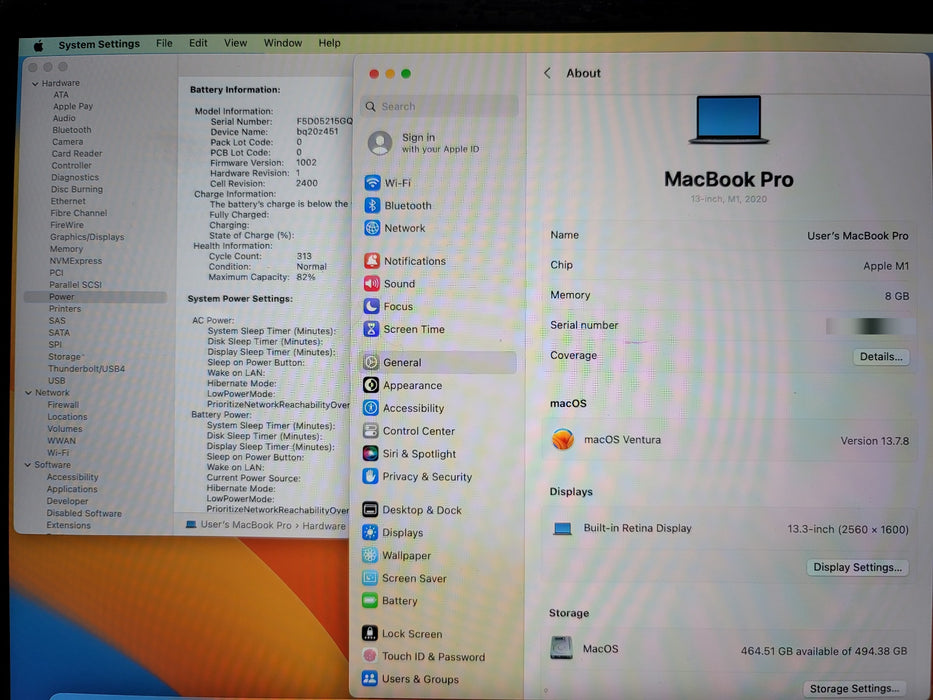933x700 pixels.
Task: Select Screen Saver icon
Action: [x=370, y=577]
